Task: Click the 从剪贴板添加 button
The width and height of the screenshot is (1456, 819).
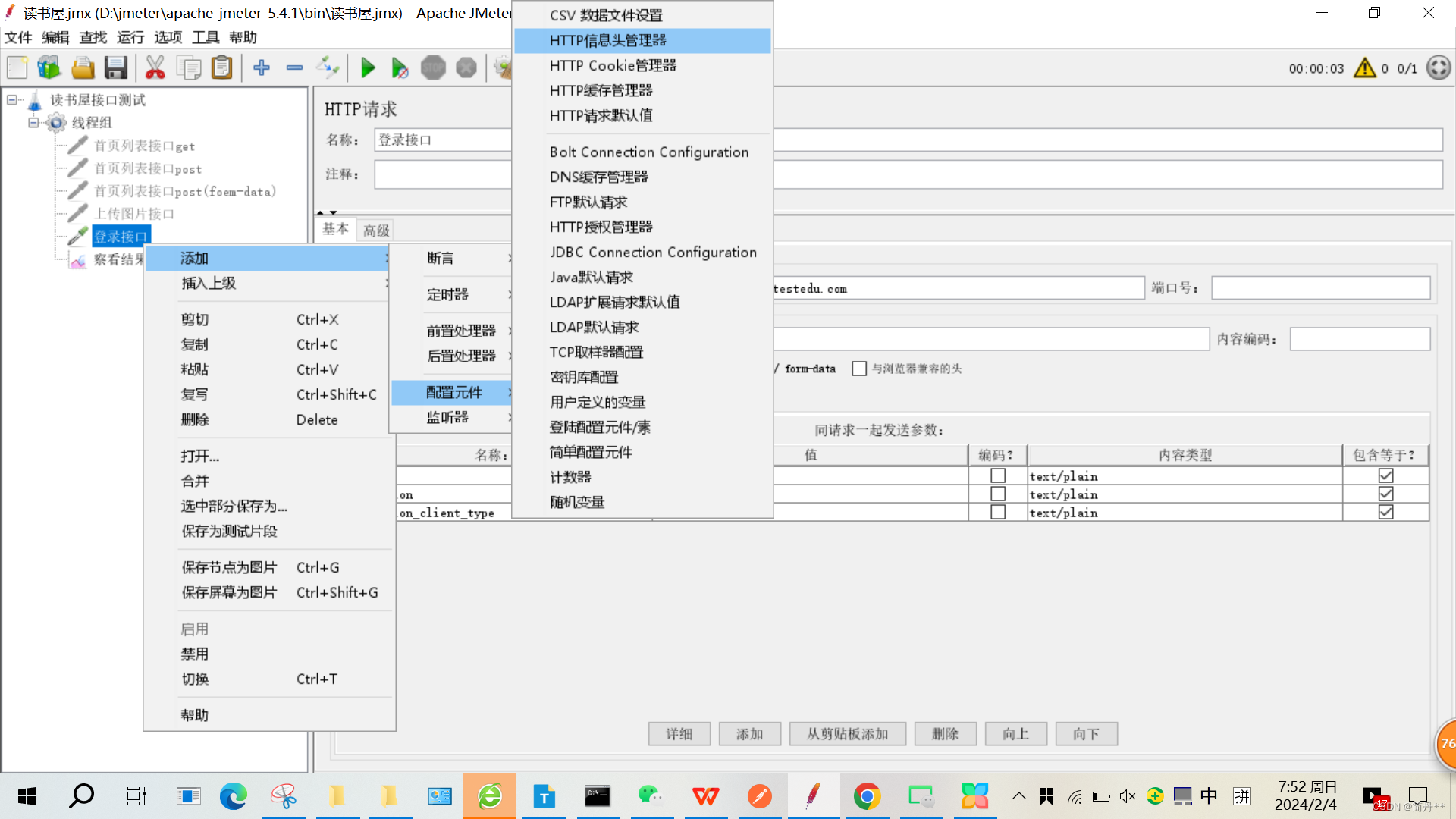Action: pyautogui.click(x=848, y=734)
